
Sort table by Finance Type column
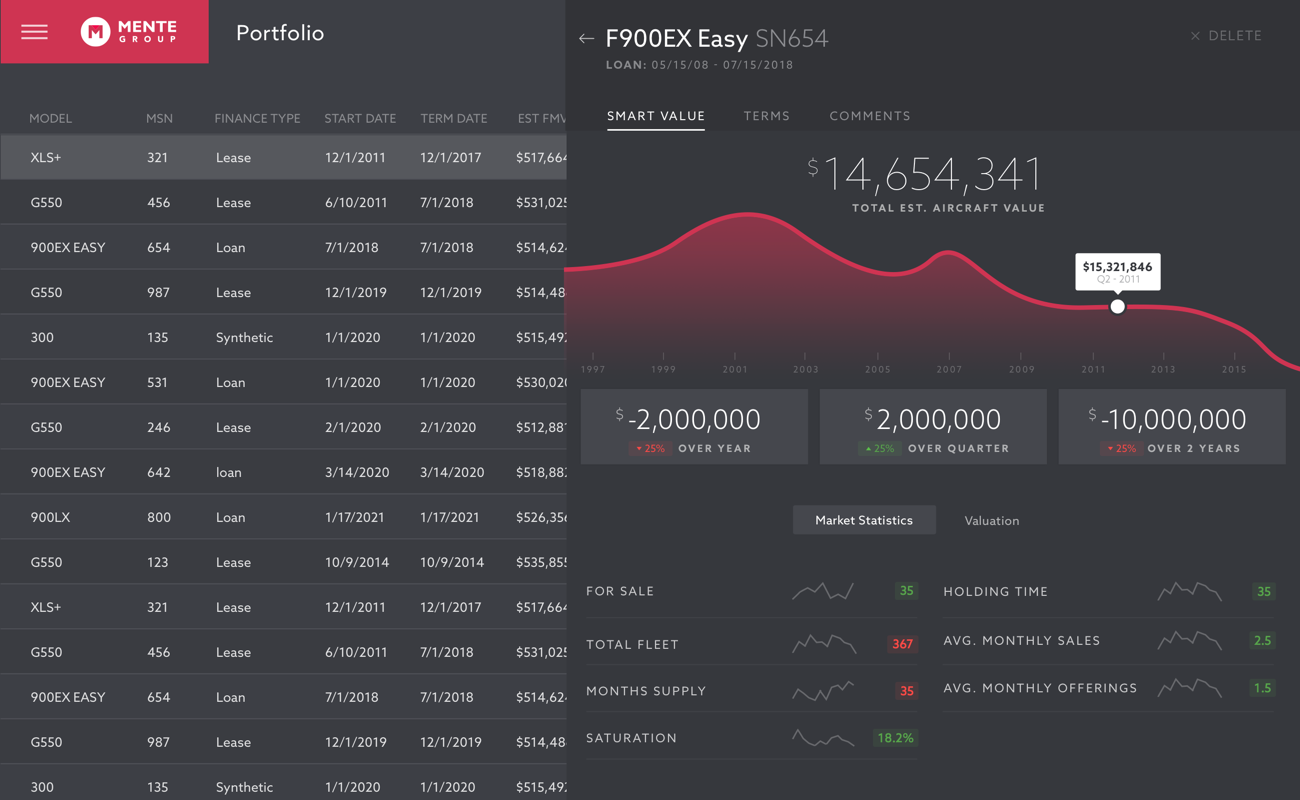click(257, 118)
